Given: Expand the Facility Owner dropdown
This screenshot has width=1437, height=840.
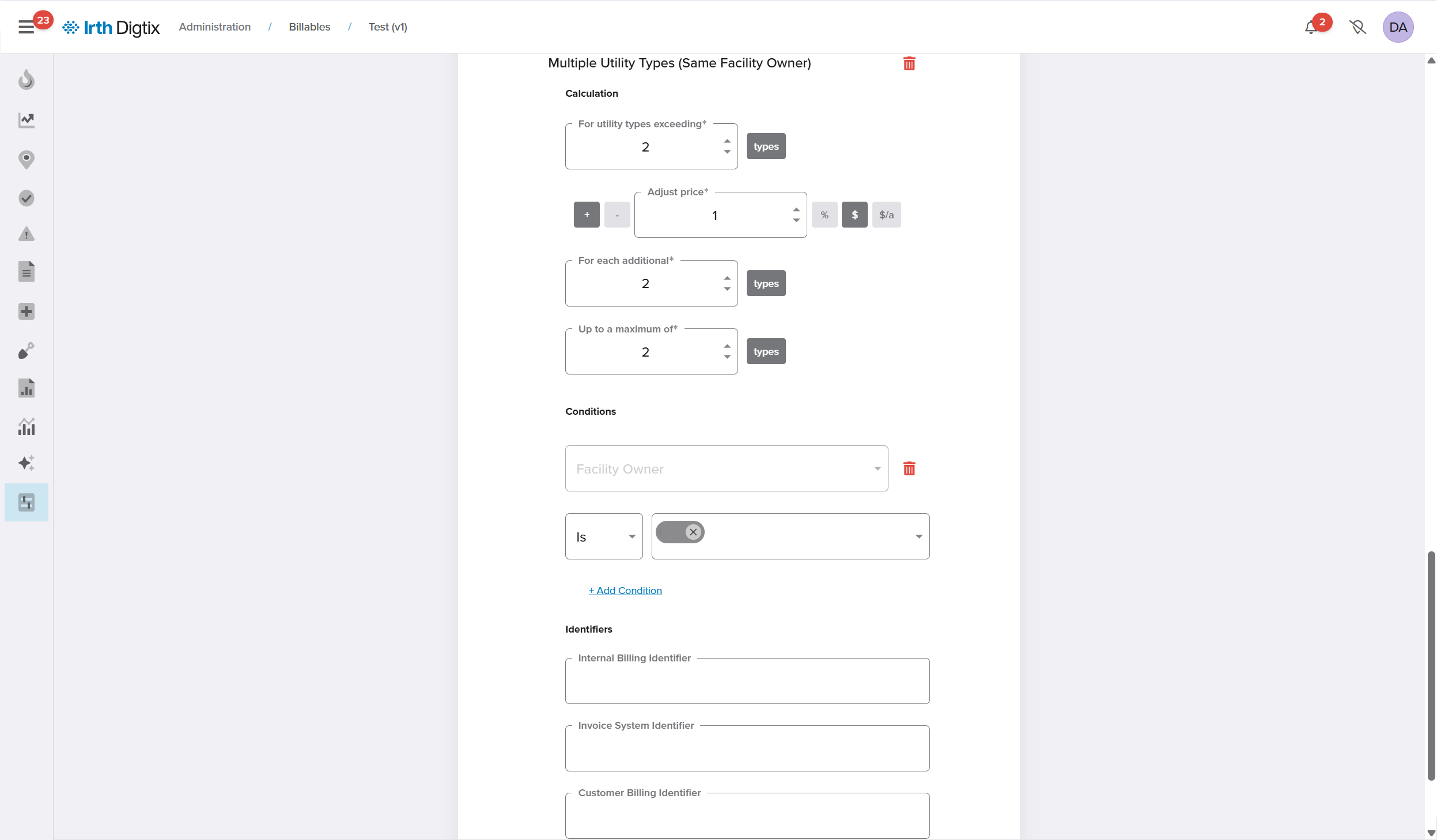Looking at the screenshot, I should tap(726, 468).
